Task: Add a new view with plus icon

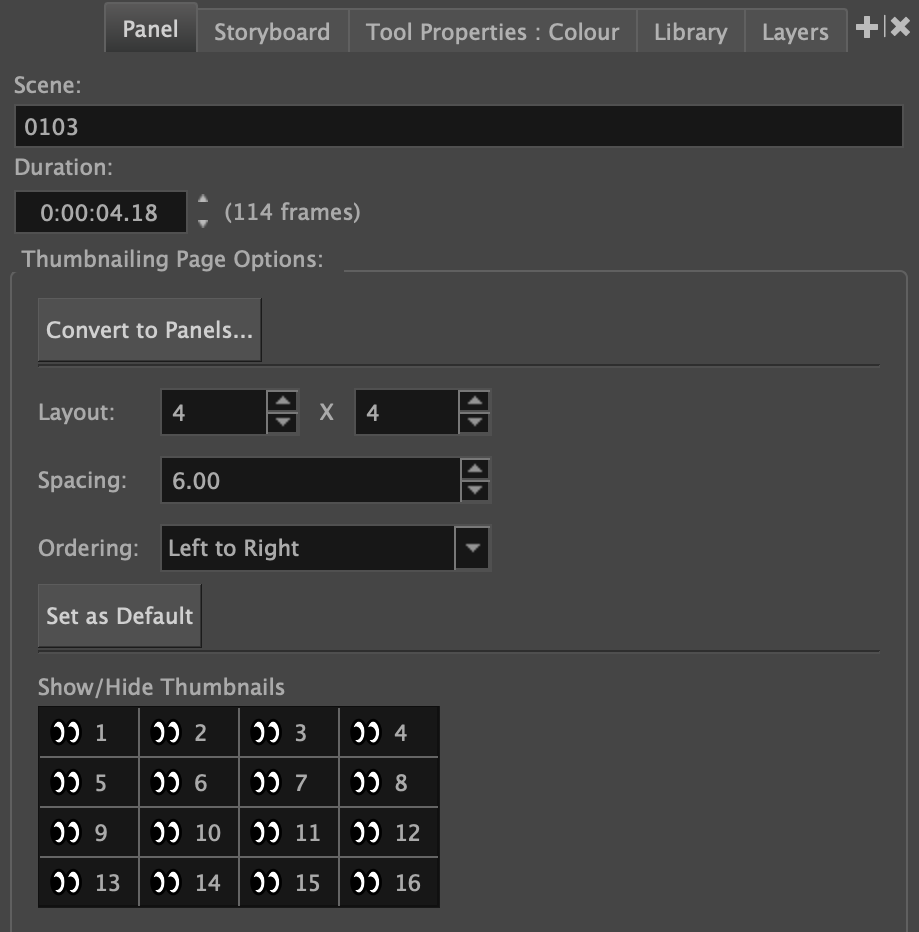Action: pos(866,28)
